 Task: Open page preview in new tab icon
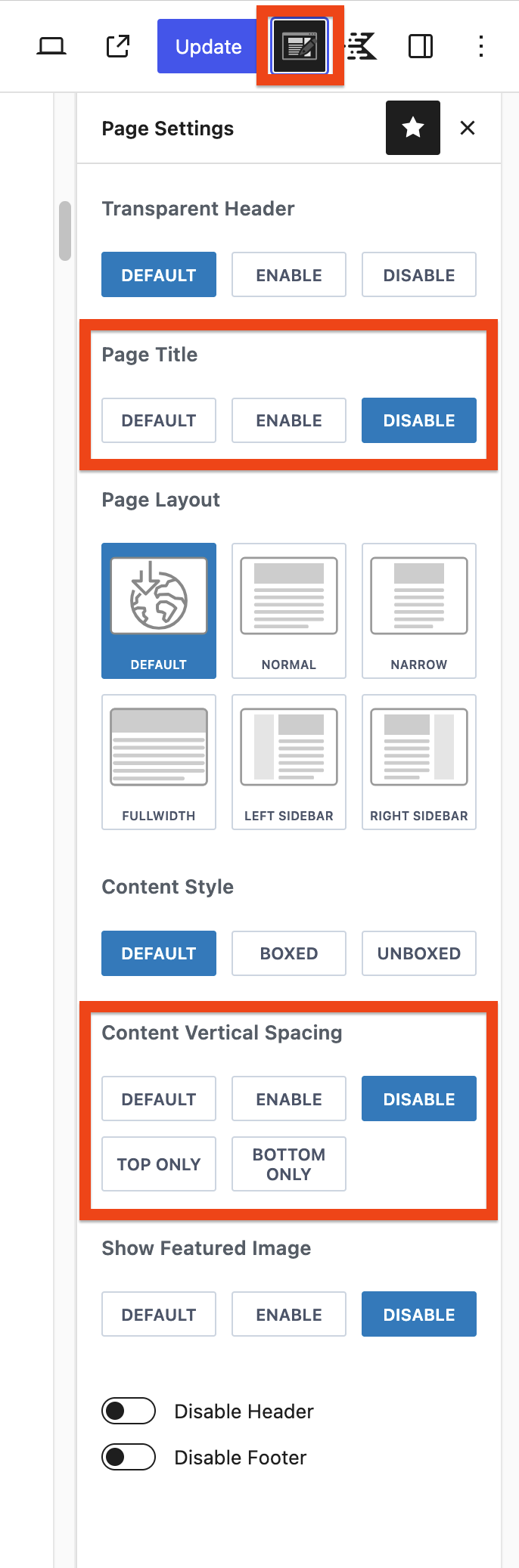point(118,46)
